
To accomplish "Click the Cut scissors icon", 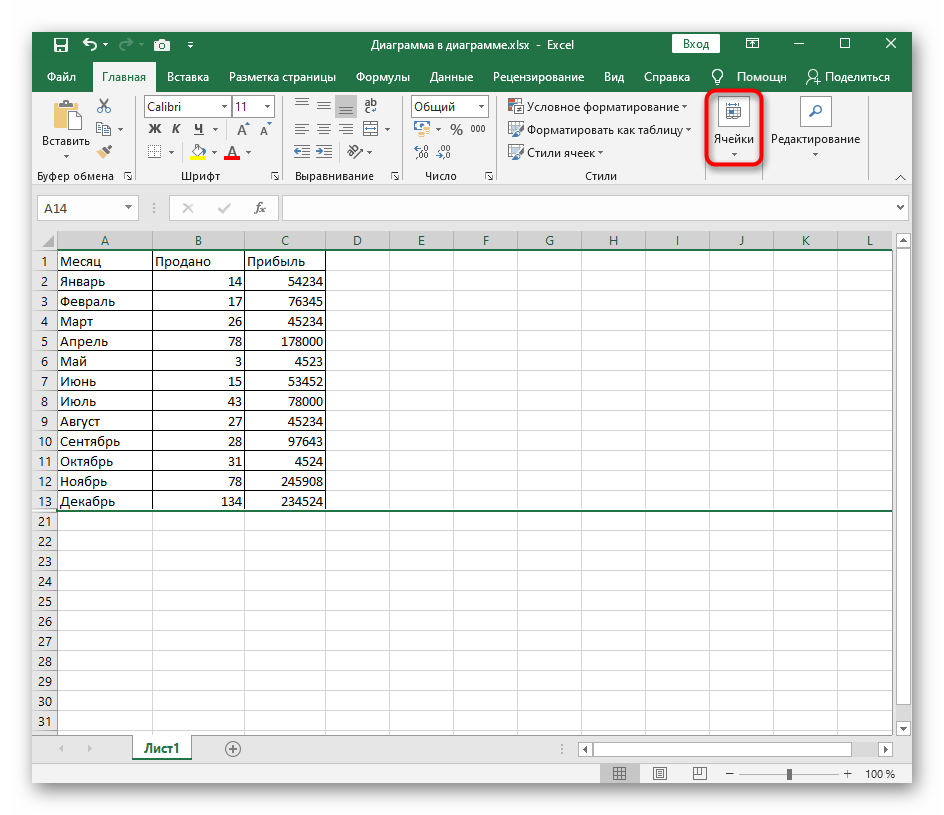I will 104,106.
